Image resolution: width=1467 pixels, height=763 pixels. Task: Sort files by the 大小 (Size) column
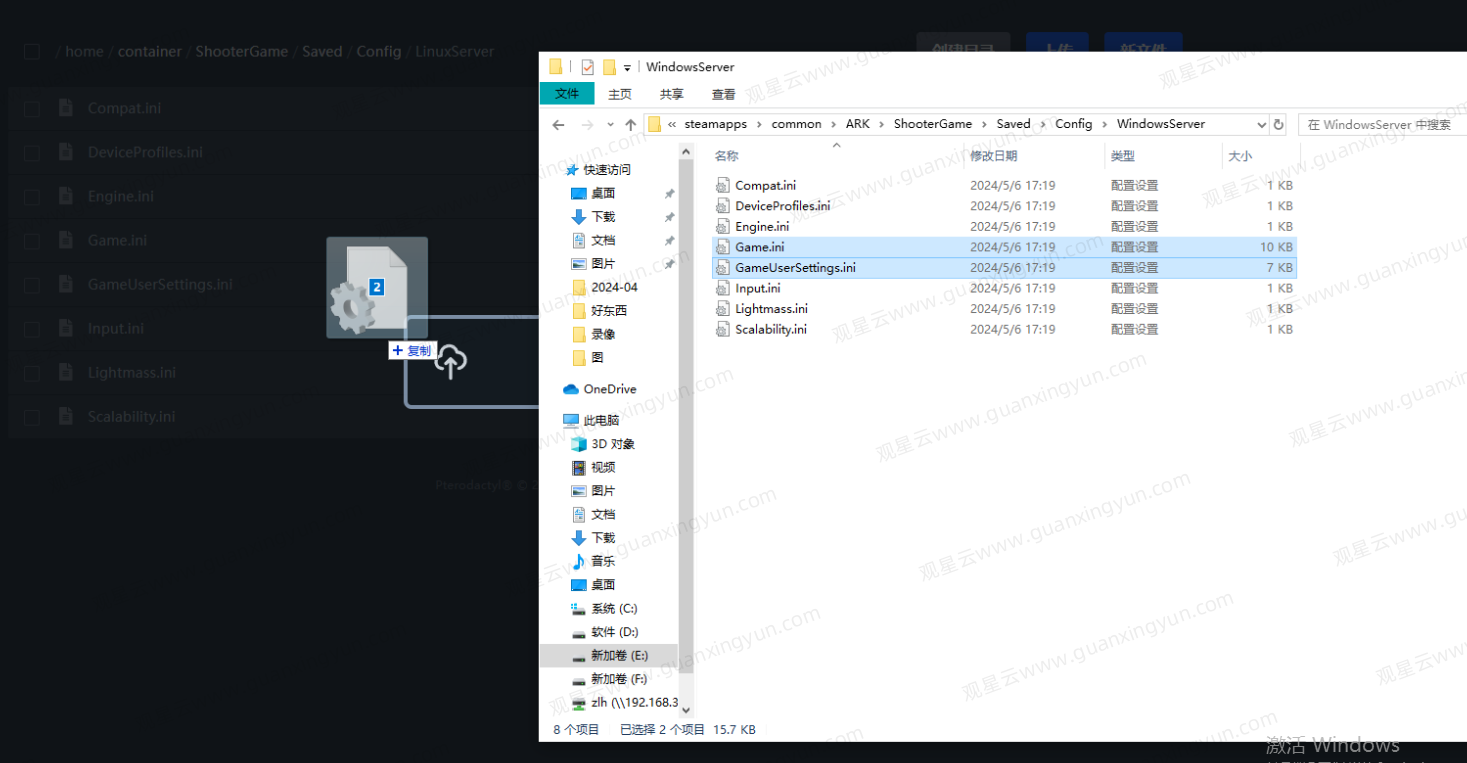[x=1239, y=156]
